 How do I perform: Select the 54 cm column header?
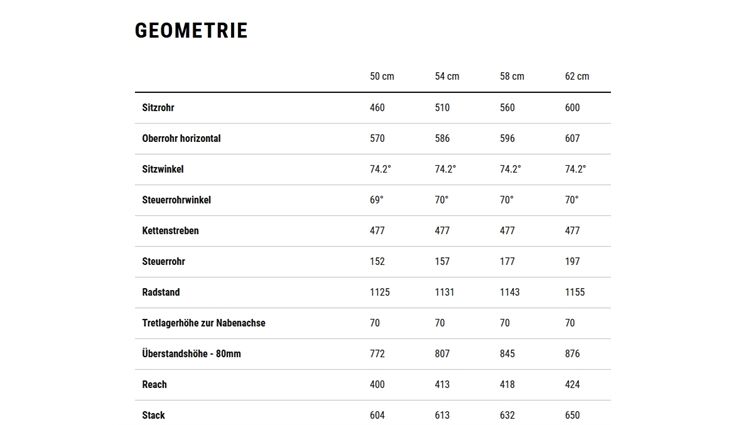pos(447,76)
